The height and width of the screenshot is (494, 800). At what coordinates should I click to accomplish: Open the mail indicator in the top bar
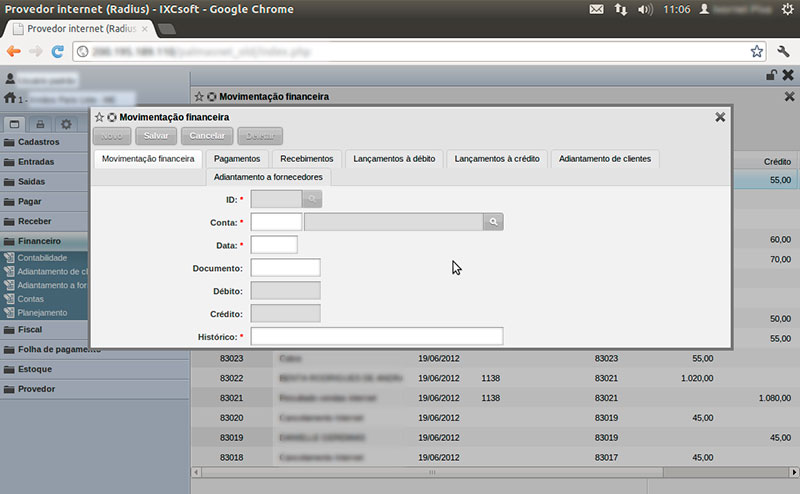(x=596, y=9)
